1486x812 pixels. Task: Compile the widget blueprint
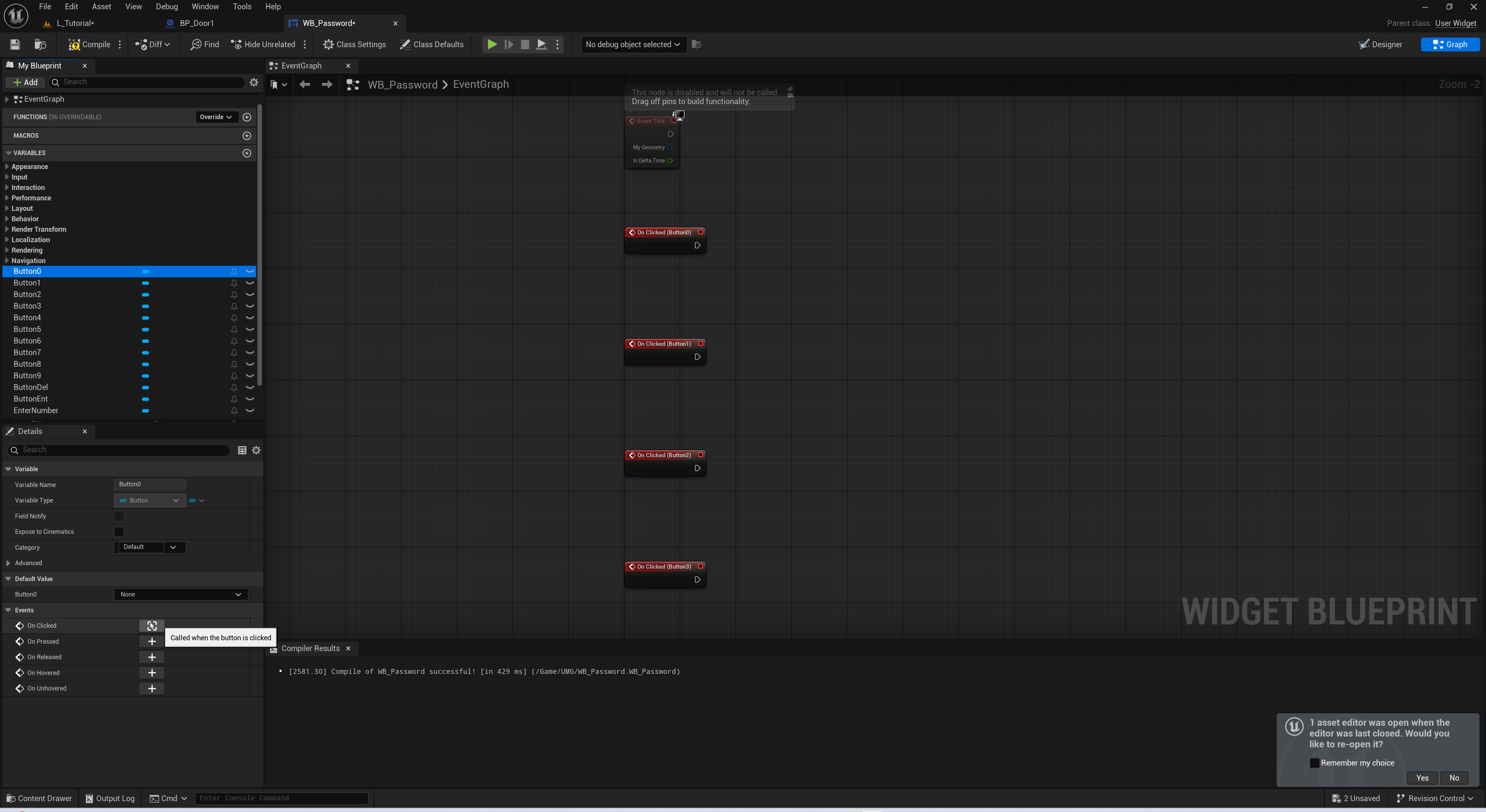(x=89, y=44)
